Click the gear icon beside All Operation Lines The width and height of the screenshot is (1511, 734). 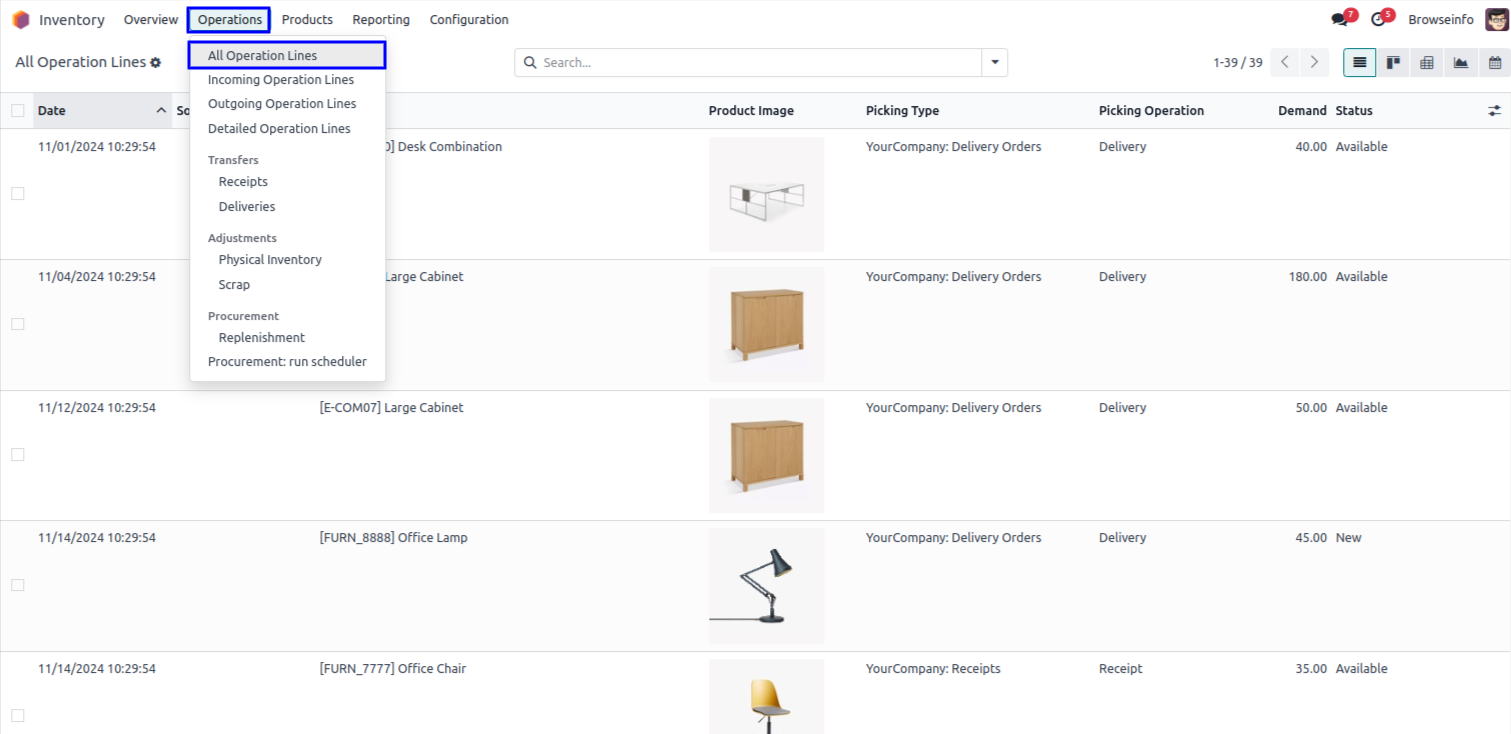click(156, 63)
